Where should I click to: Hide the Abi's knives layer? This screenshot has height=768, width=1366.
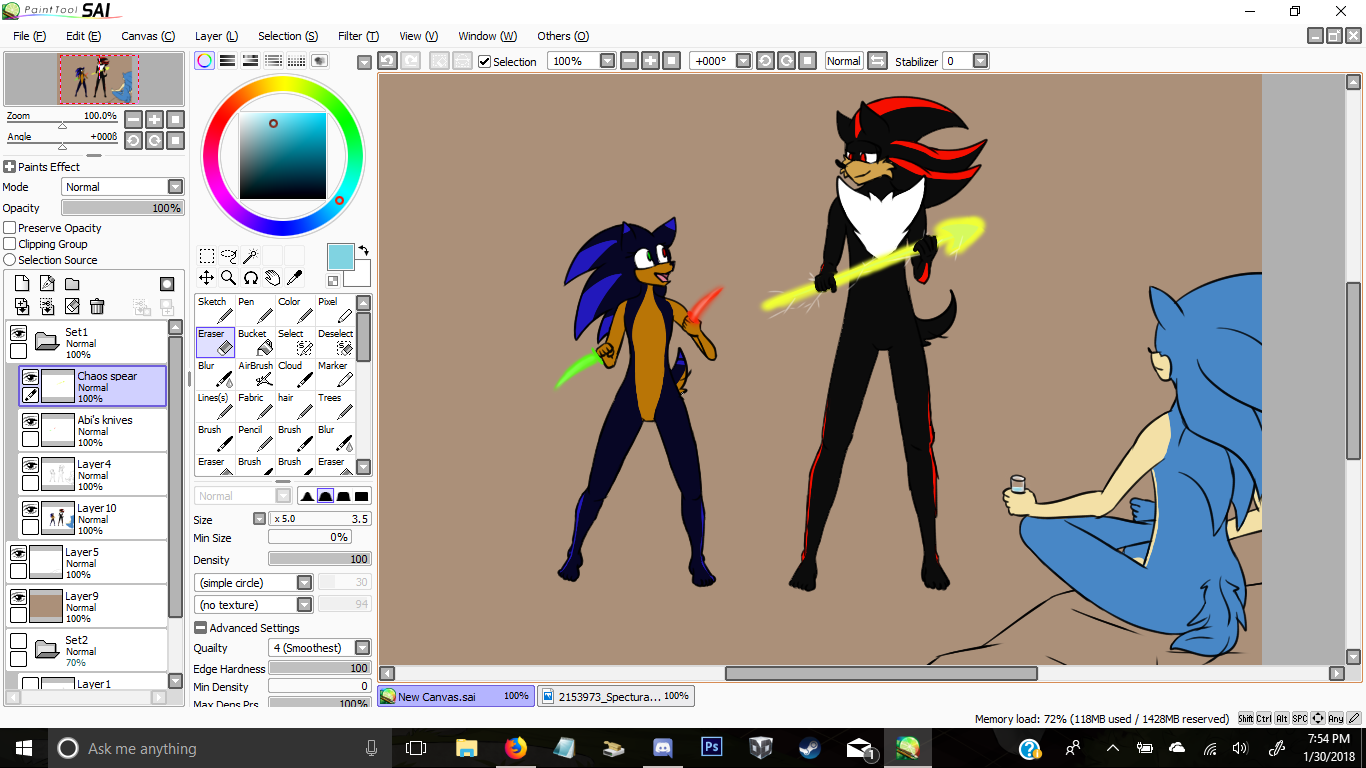coord(31,421)
